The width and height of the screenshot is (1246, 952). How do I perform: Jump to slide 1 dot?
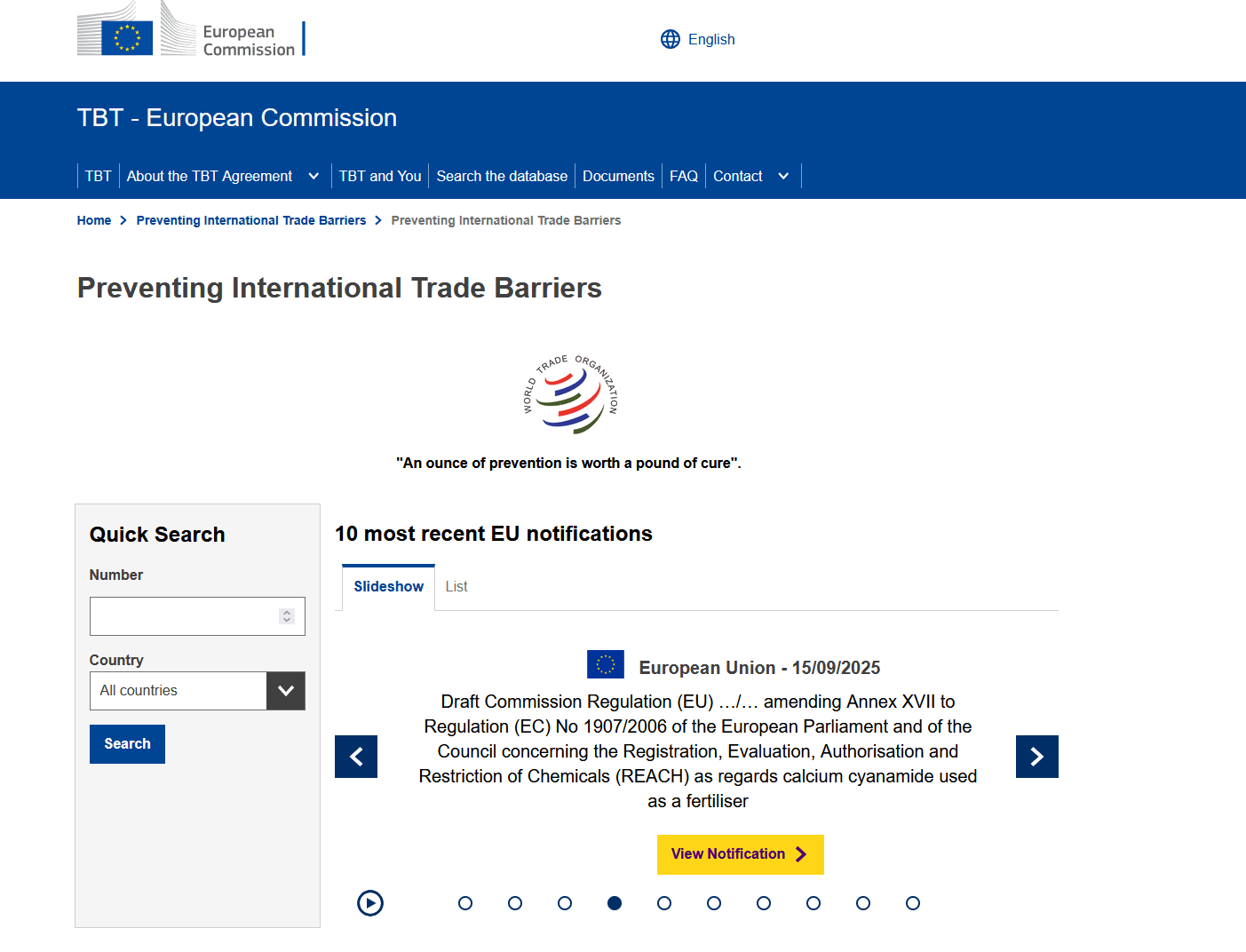[x=465, y=903]
